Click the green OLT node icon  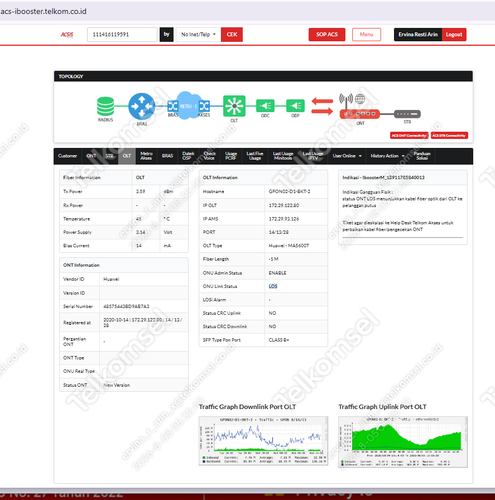click(234, 106)
